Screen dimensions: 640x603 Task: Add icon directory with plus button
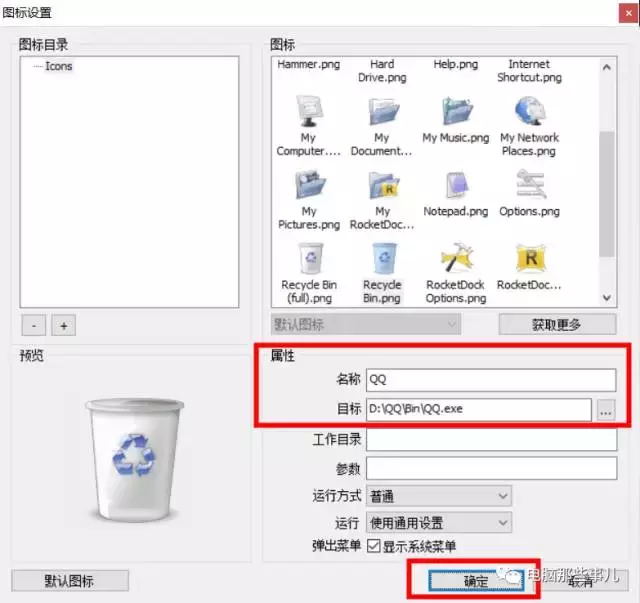coord(64,326)
